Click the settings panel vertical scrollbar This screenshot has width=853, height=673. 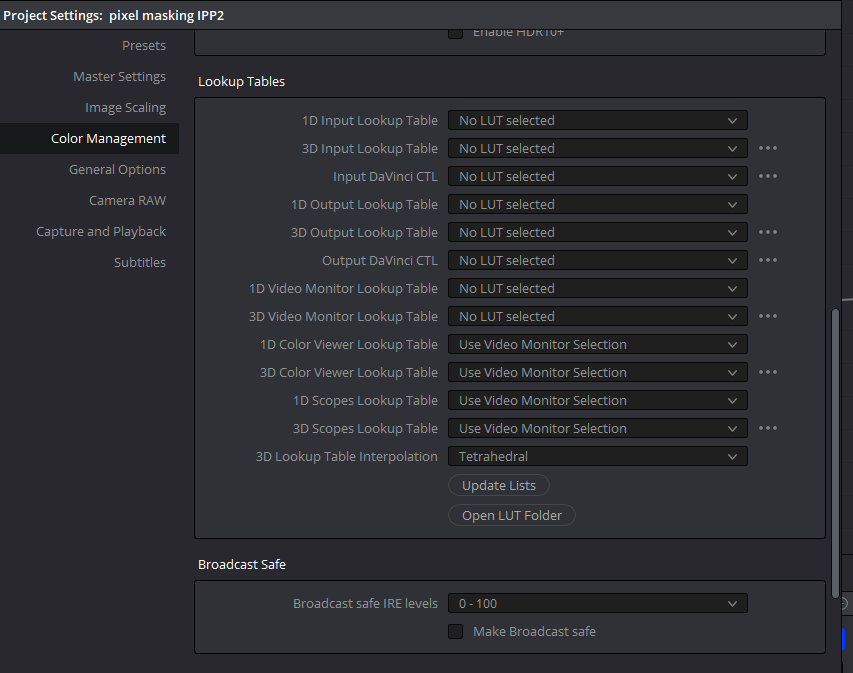(836, 454)
